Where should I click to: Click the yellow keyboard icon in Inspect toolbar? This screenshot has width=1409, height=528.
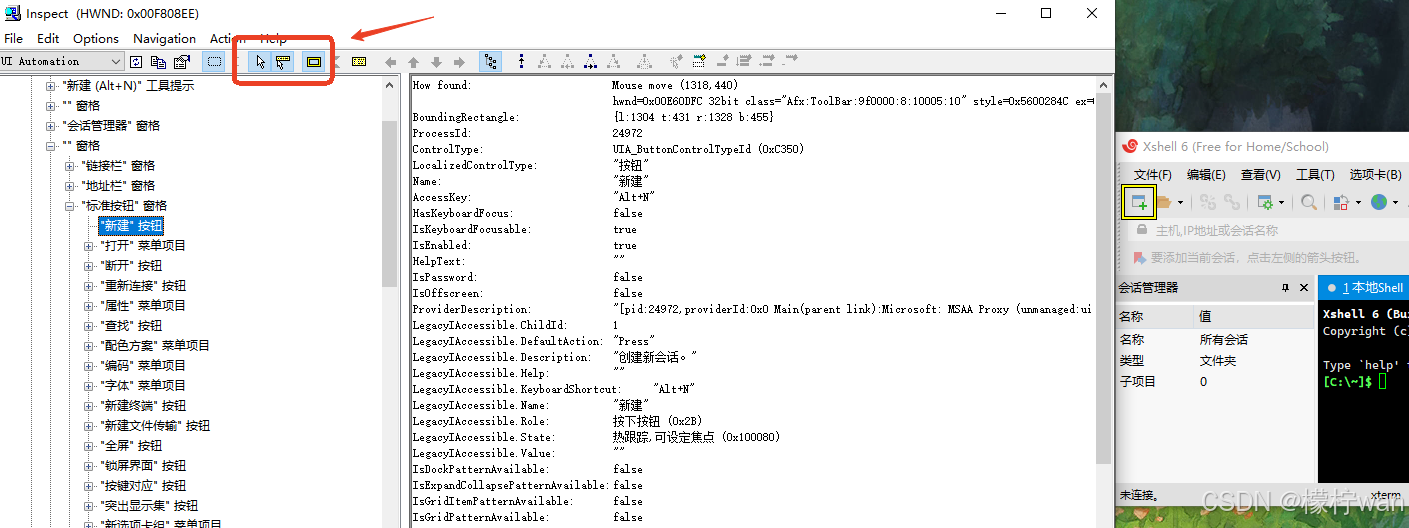(359, 62)
